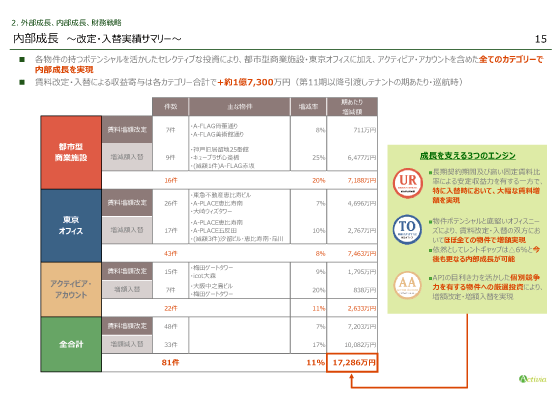Click the highlighted 17,286万円 total cell
560x396 pixels.
pyautogui.click(x=352, y=363)
